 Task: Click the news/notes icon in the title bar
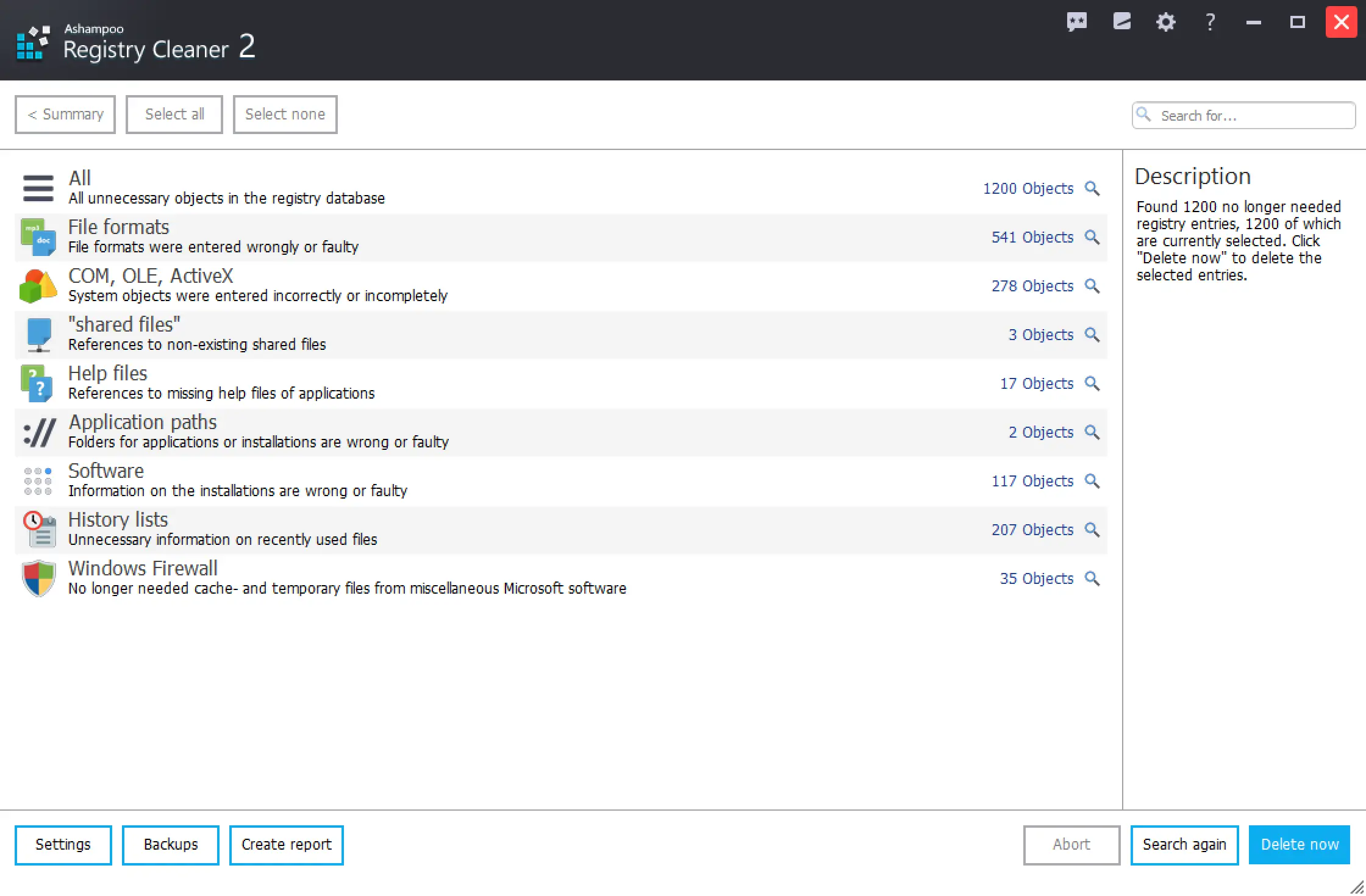click(1121, 22)
